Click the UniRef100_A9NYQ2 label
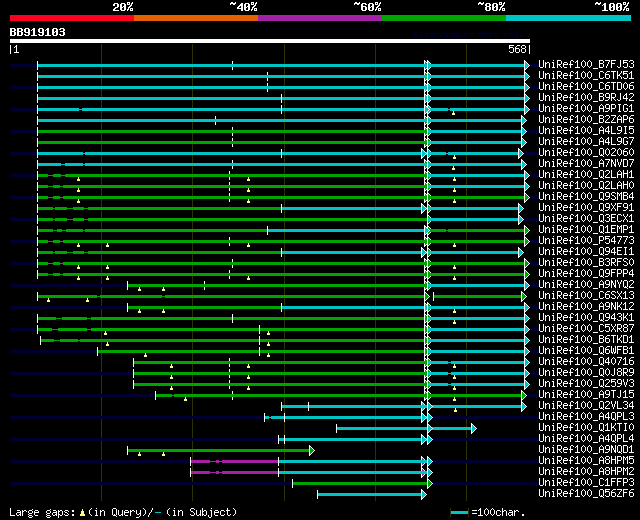640x520 pixels. (x=586, y=285)
